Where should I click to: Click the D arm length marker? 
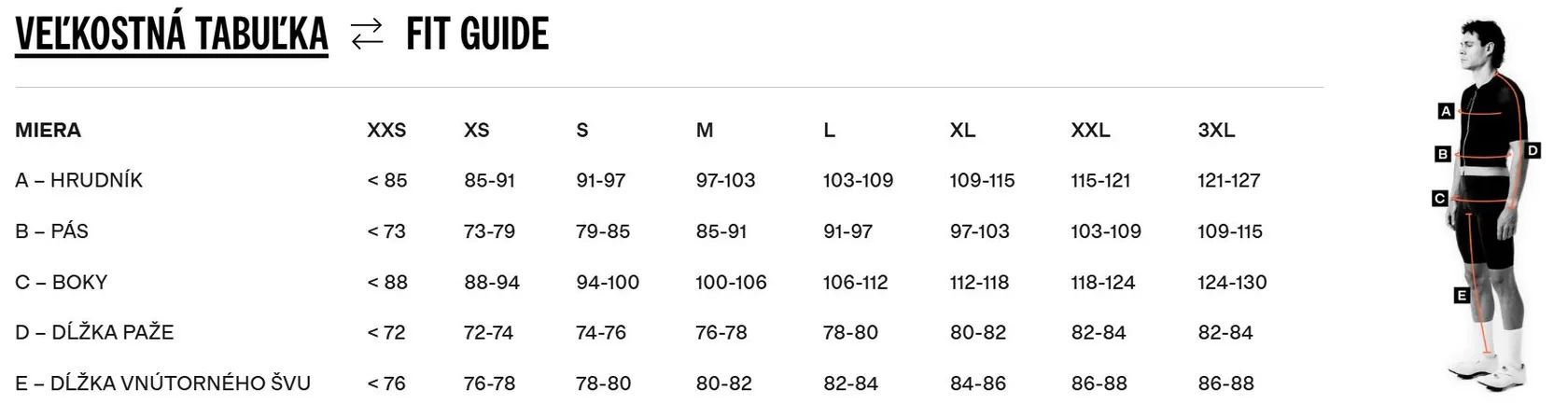[1533, 150]
